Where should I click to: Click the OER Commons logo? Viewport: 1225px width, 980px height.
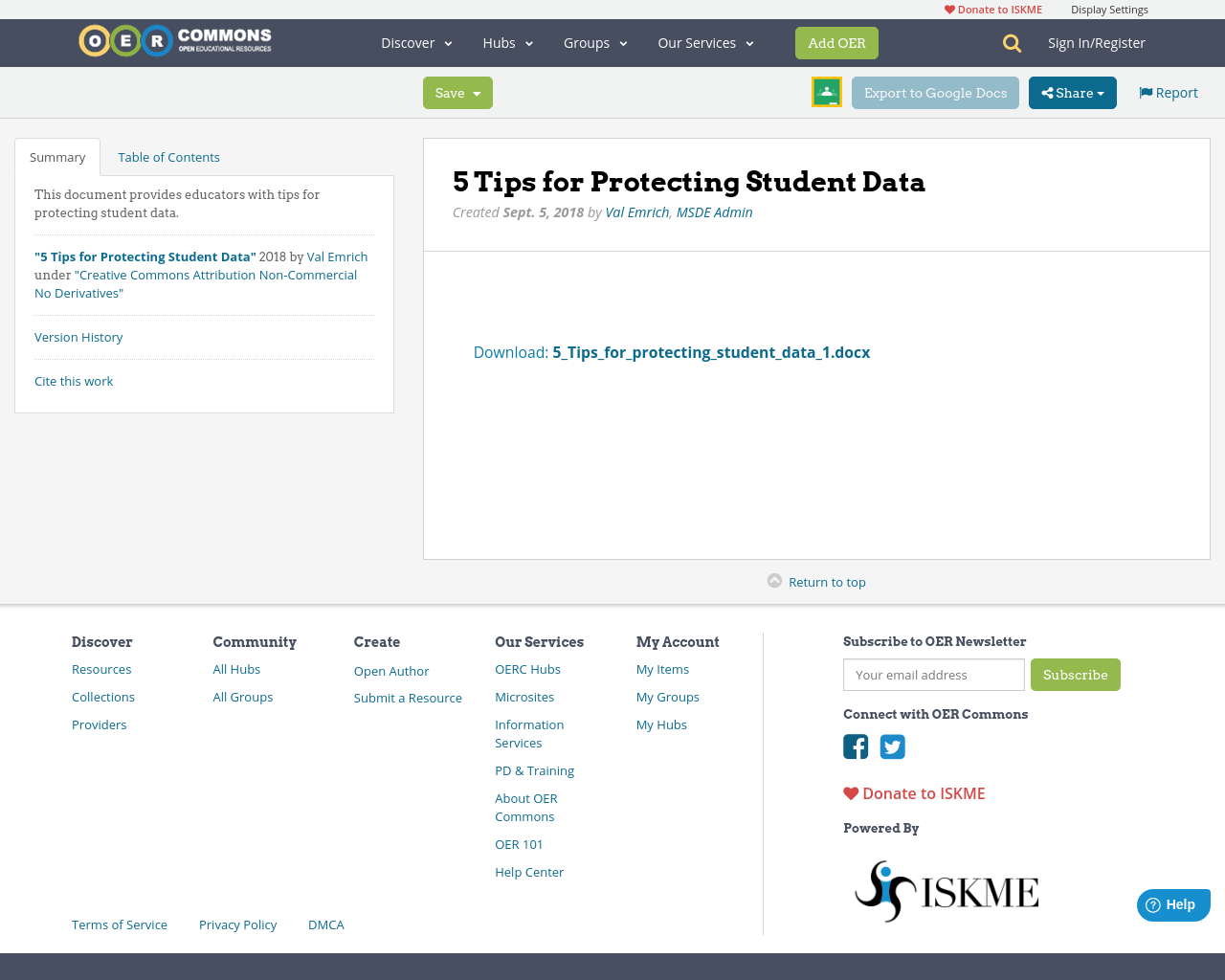(174, 40)
